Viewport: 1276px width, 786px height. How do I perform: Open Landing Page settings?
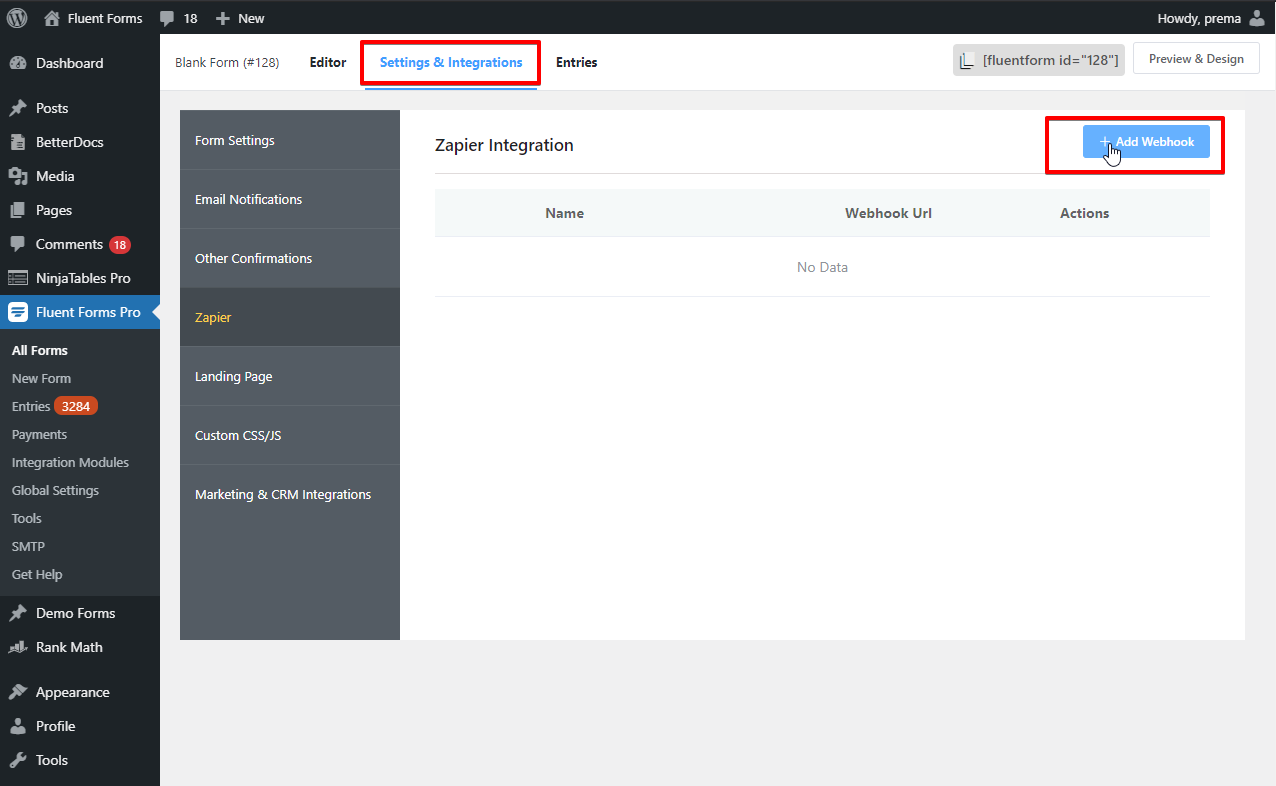coord(290,376)
